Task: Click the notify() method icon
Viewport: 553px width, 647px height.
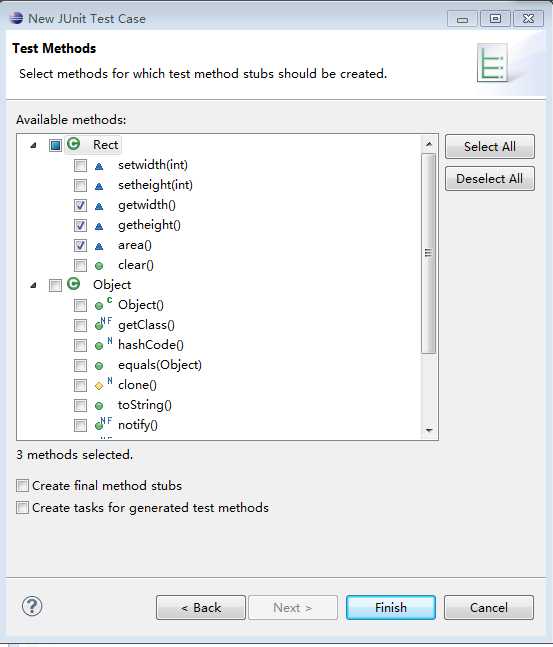Action: pyautogui.click(x=103, y=424)
